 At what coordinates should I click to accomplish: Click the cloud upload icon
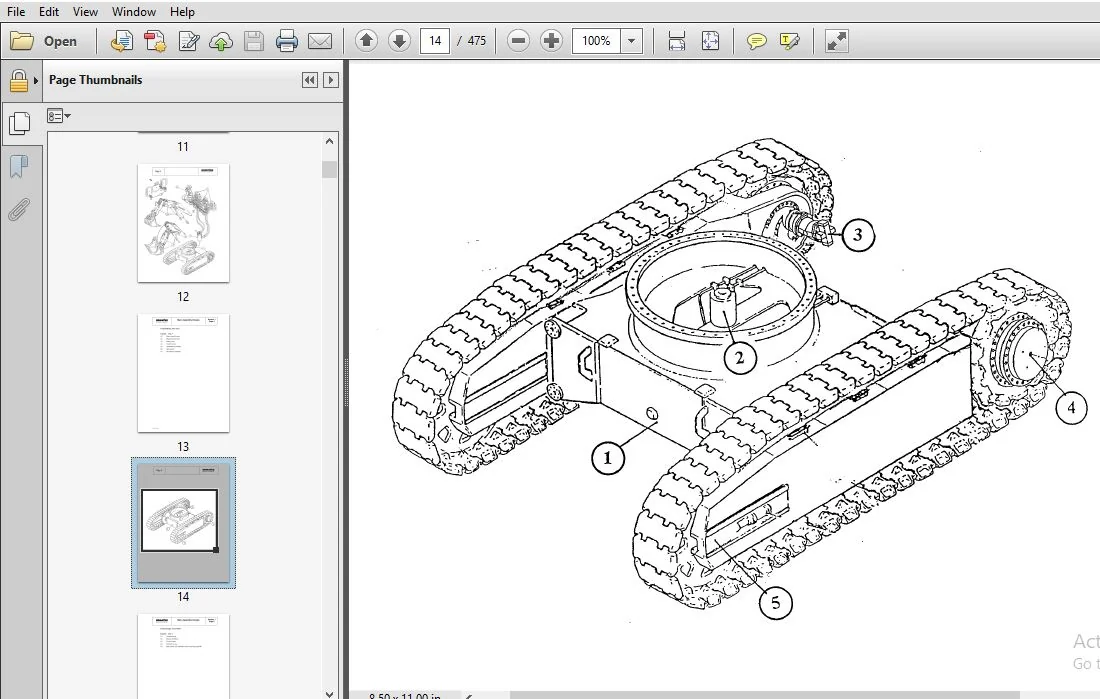pos(221,41)
